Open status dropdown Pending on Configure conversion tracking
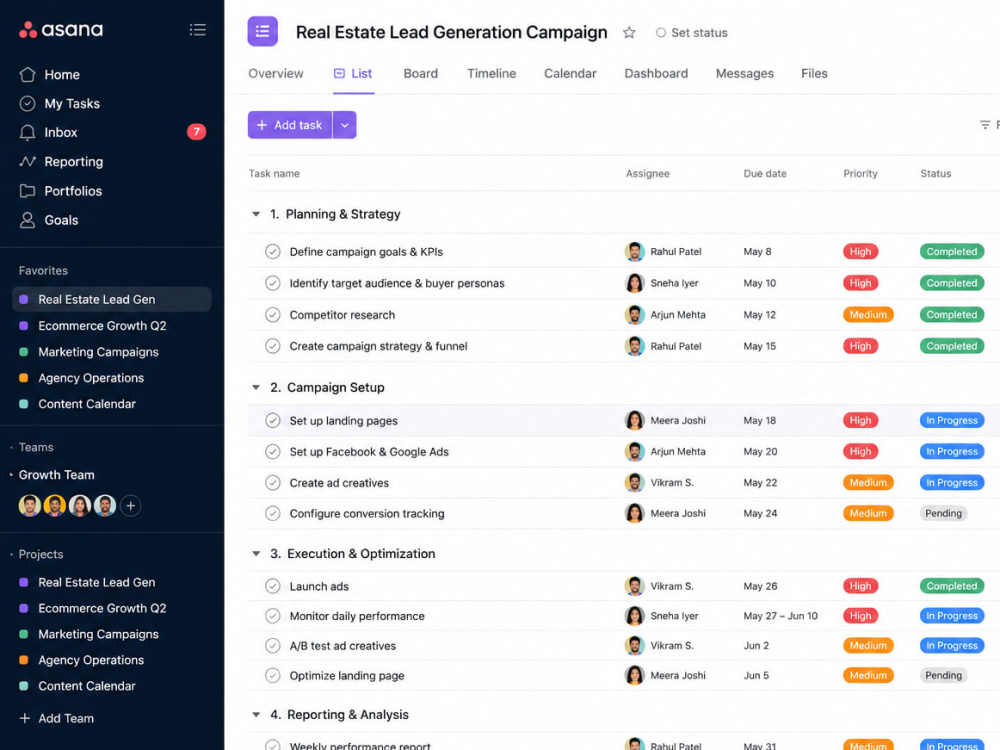The height and width of the screenshot is (750, 1000). (943, 513)
